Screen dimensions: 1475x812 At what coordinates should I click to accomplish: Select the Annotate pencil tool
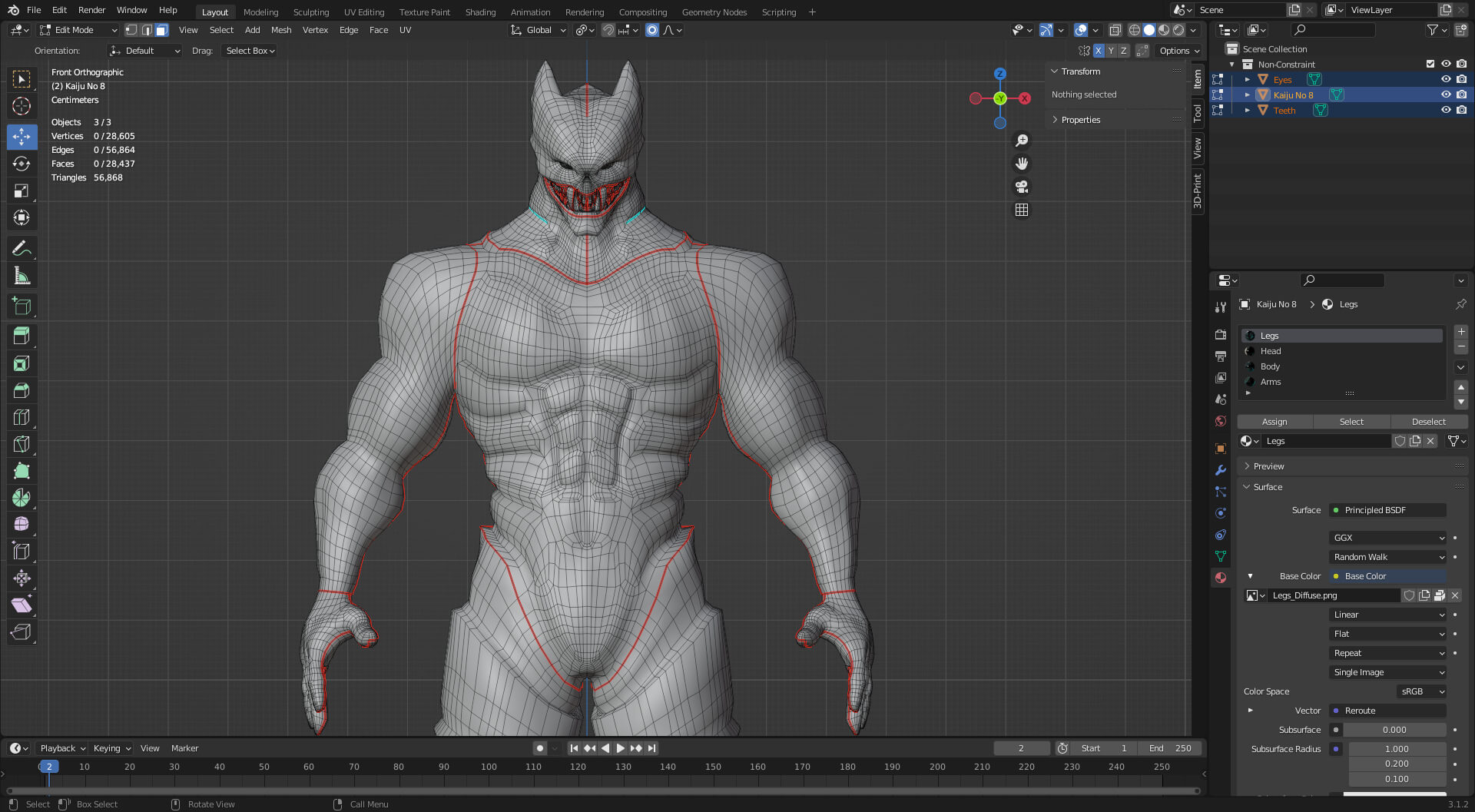[22, 248]
